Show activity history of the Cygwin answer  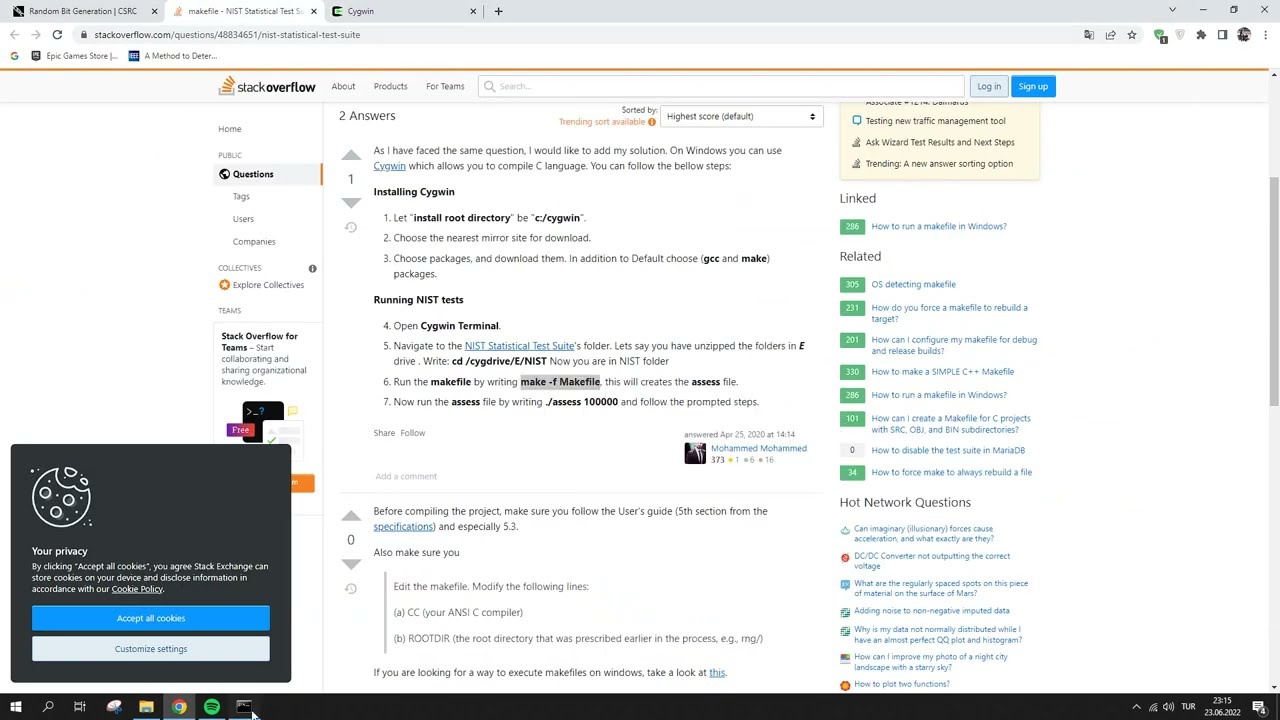point(351,227)
